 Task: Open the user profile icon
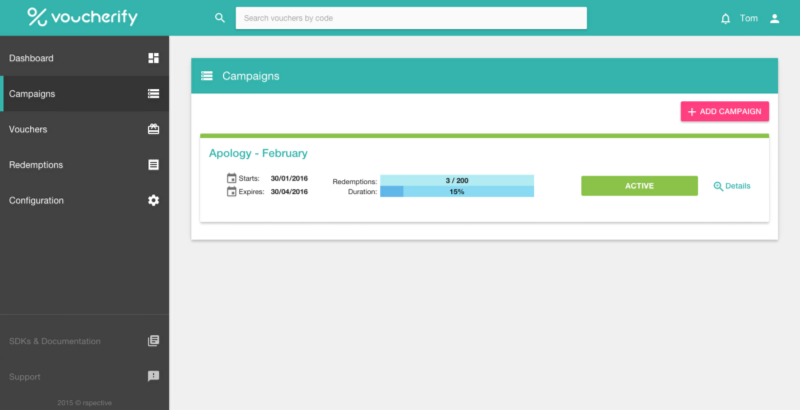[x=774, y=18]
